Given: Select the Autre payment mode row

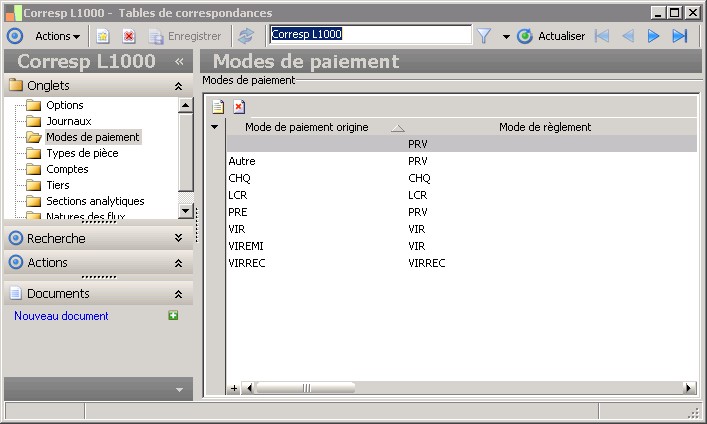Looking at the screenshot, I should pyautogui.click(x=462, y=161).
